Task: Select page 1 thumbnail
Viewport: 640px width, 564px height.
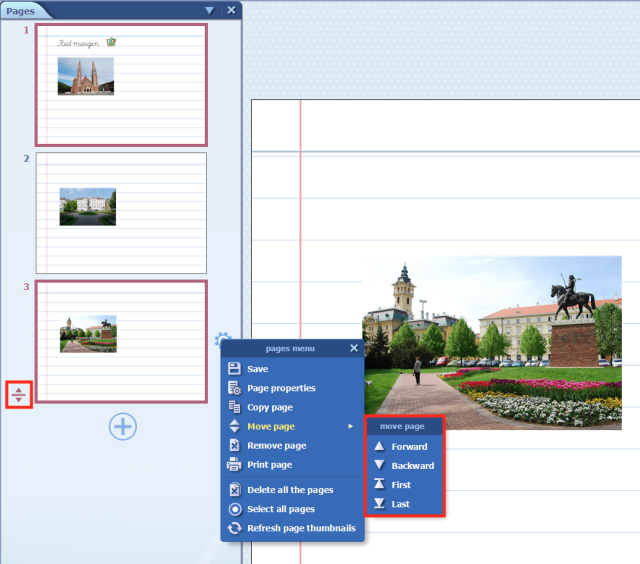Action: click(121, 85)
